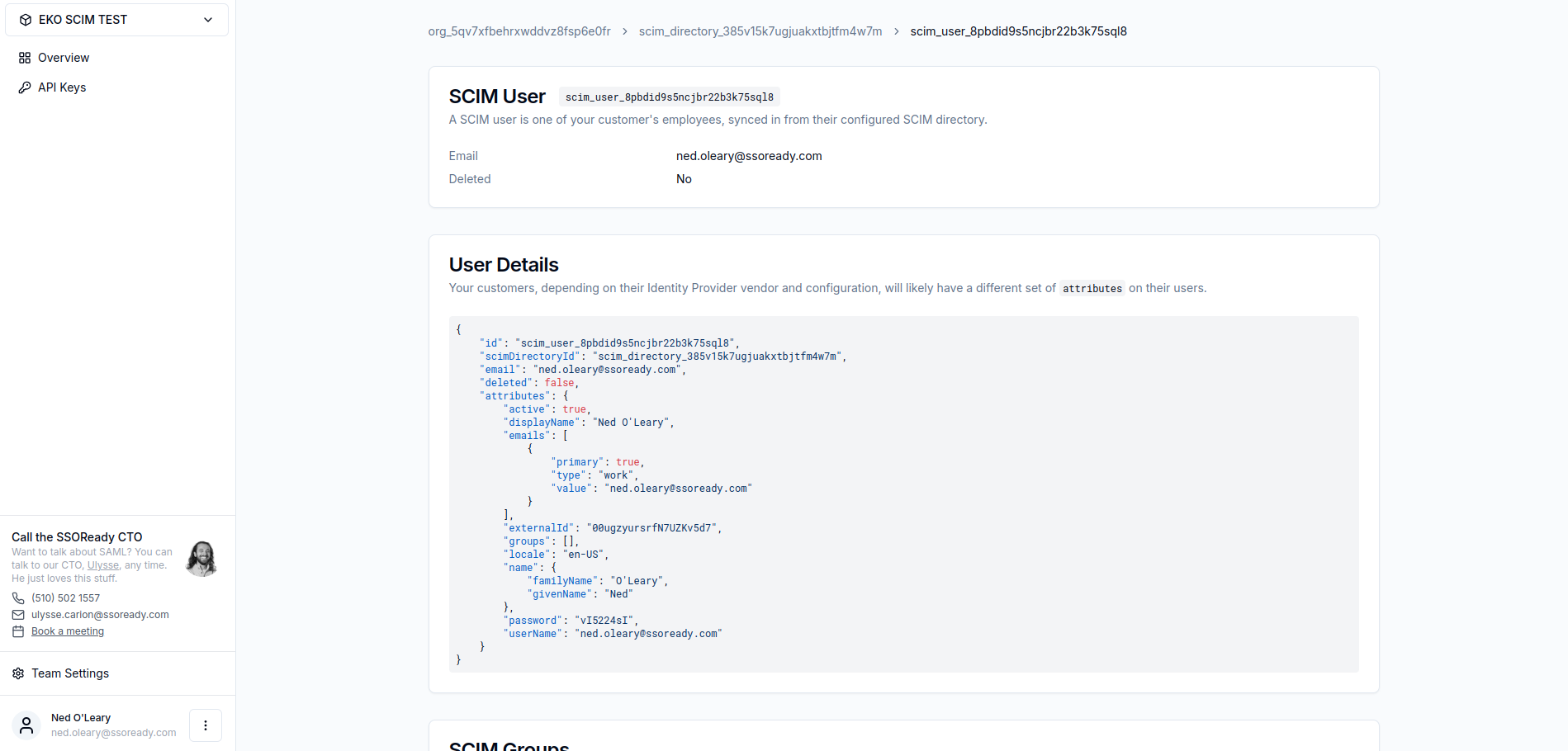This screenshot has width=1568, height=751.
Task: Click the "externalId" value in JSON
Action: [651, 528]
